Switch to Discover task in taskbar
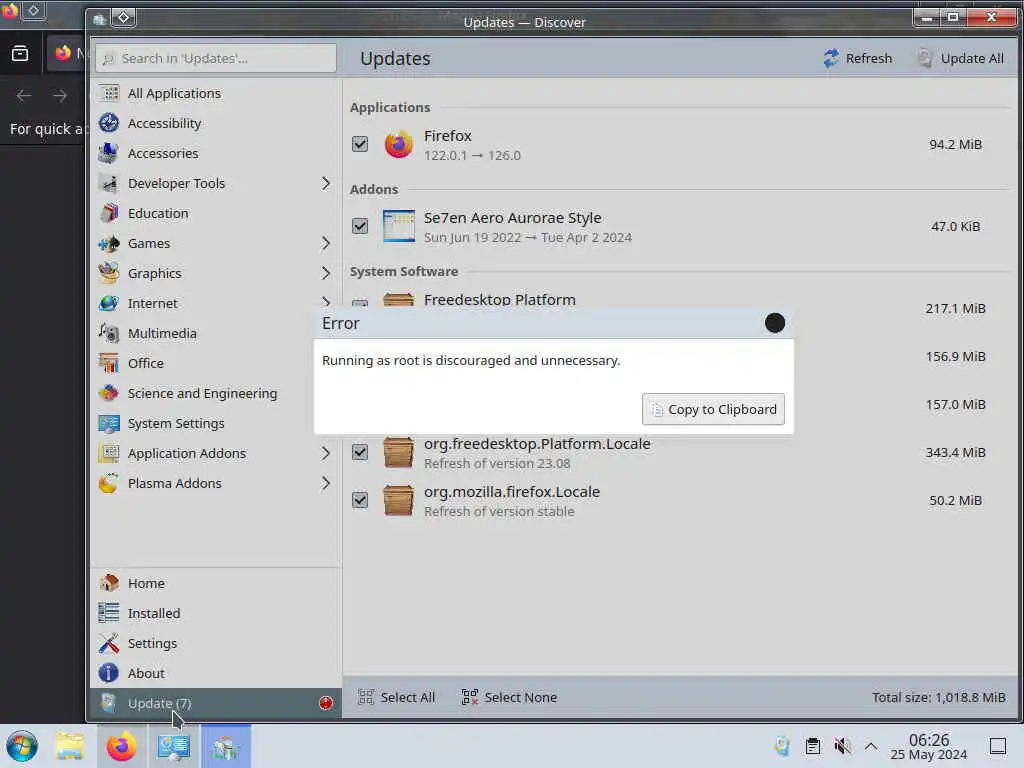This screenshot has width=1024, height=768. click(x=225, y=746)
